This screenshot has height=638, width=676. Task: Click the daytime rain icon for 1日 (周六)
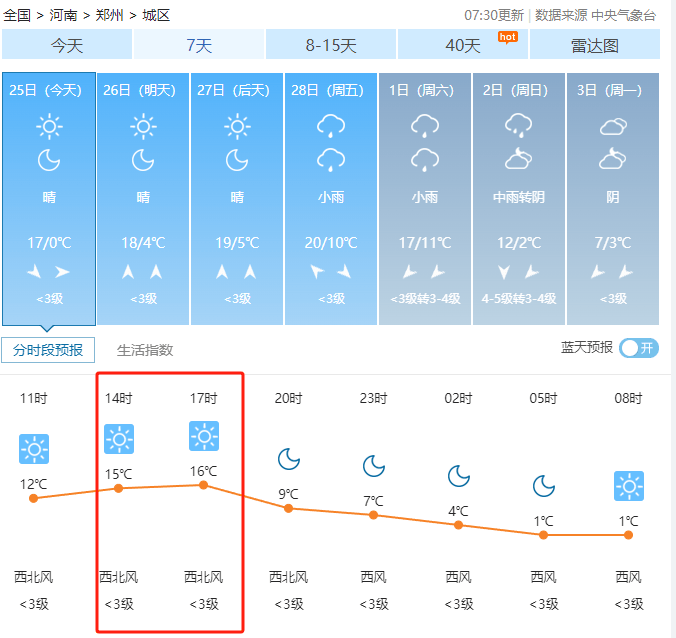tap(425, 126)
